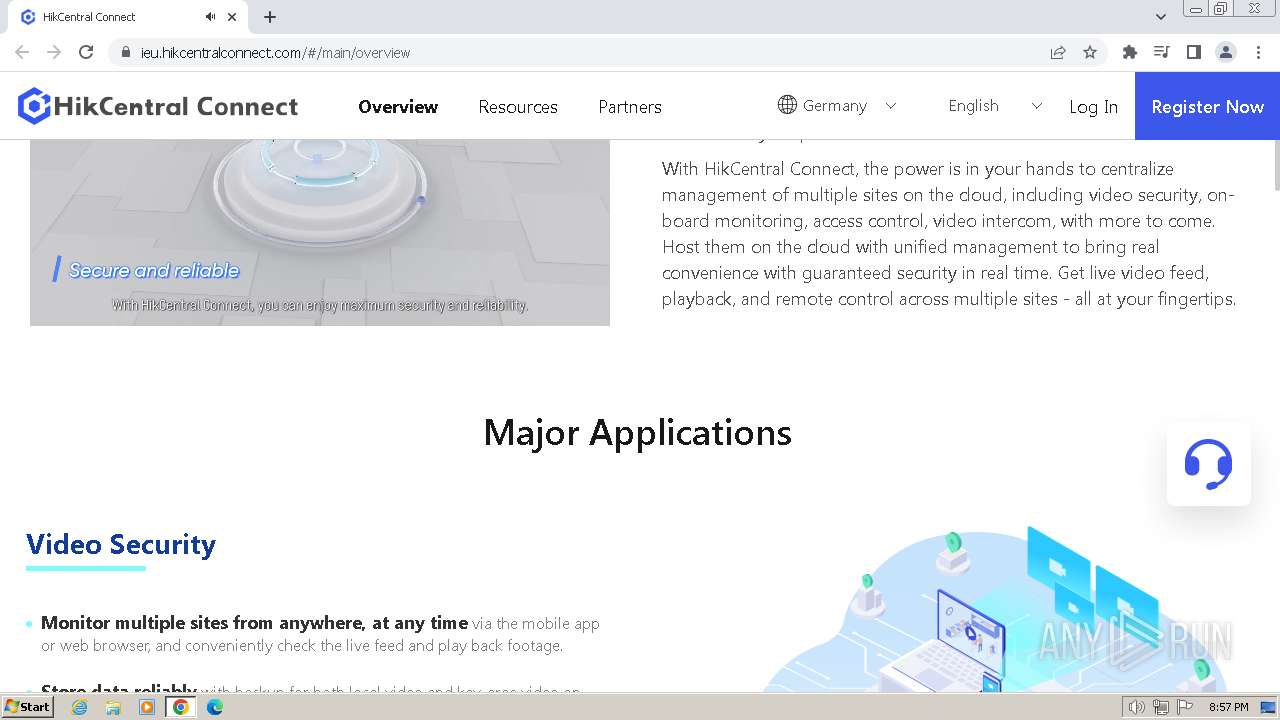Open the media control icon in toolbar
This screenshot has height=720, width=1280.
[x=1162, y=52]
